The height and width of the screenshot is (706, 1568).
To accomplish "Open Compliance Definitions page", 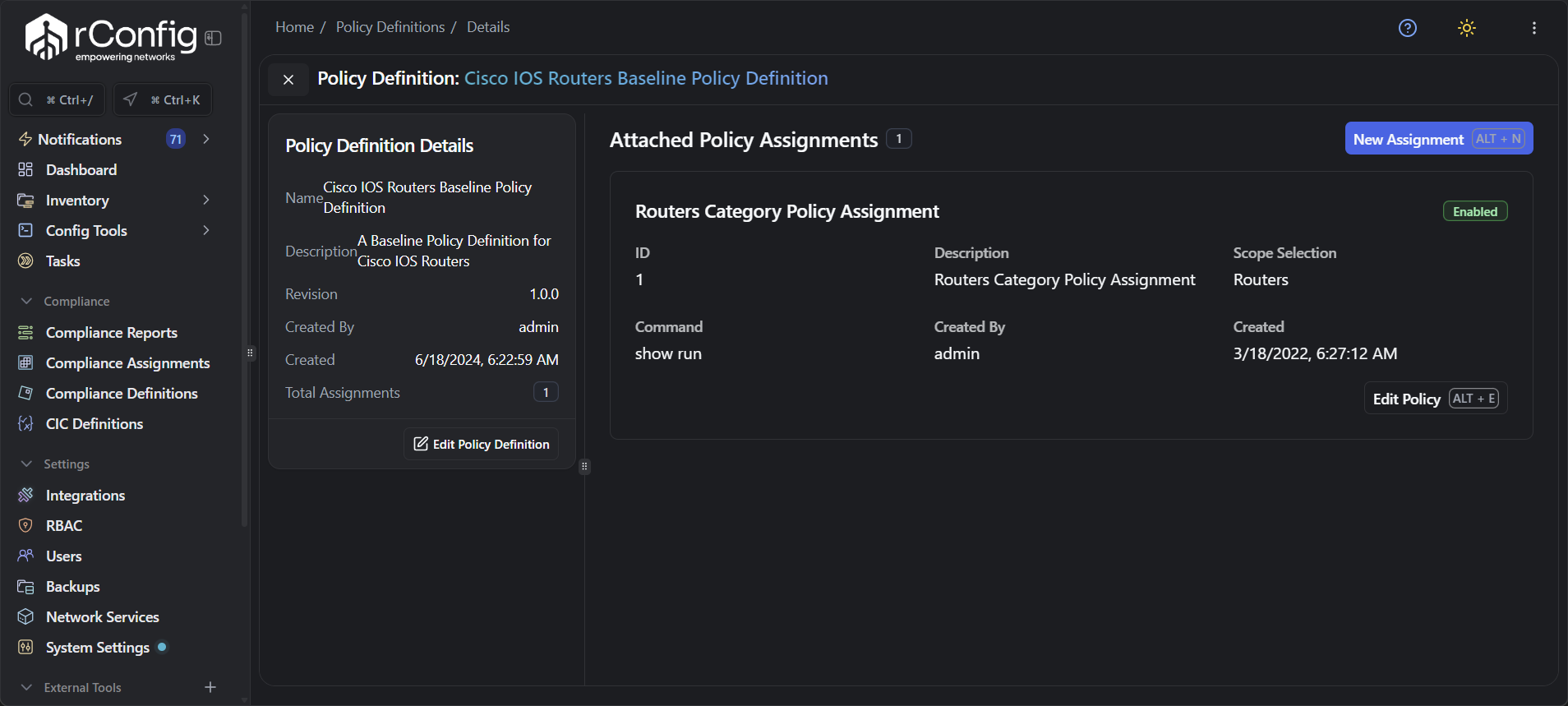I will point(122,393).
